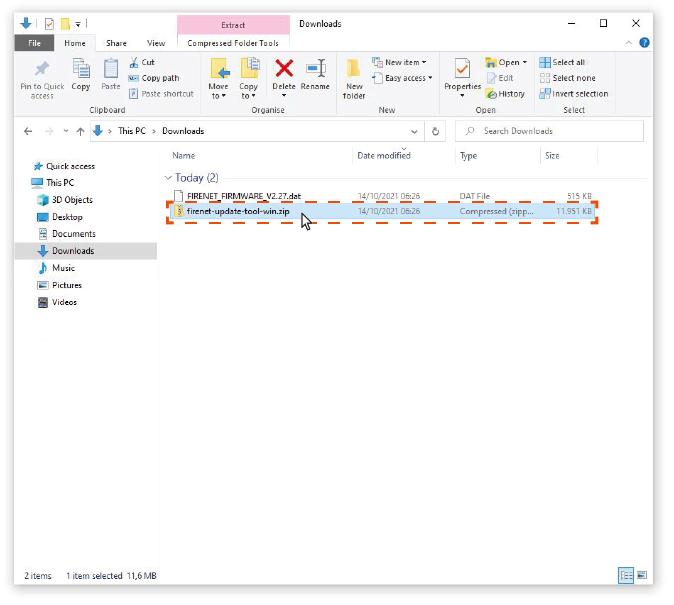This screenshot has height=605, width=674.
Task: Switch to the Share tab
Action: (116, 43)
